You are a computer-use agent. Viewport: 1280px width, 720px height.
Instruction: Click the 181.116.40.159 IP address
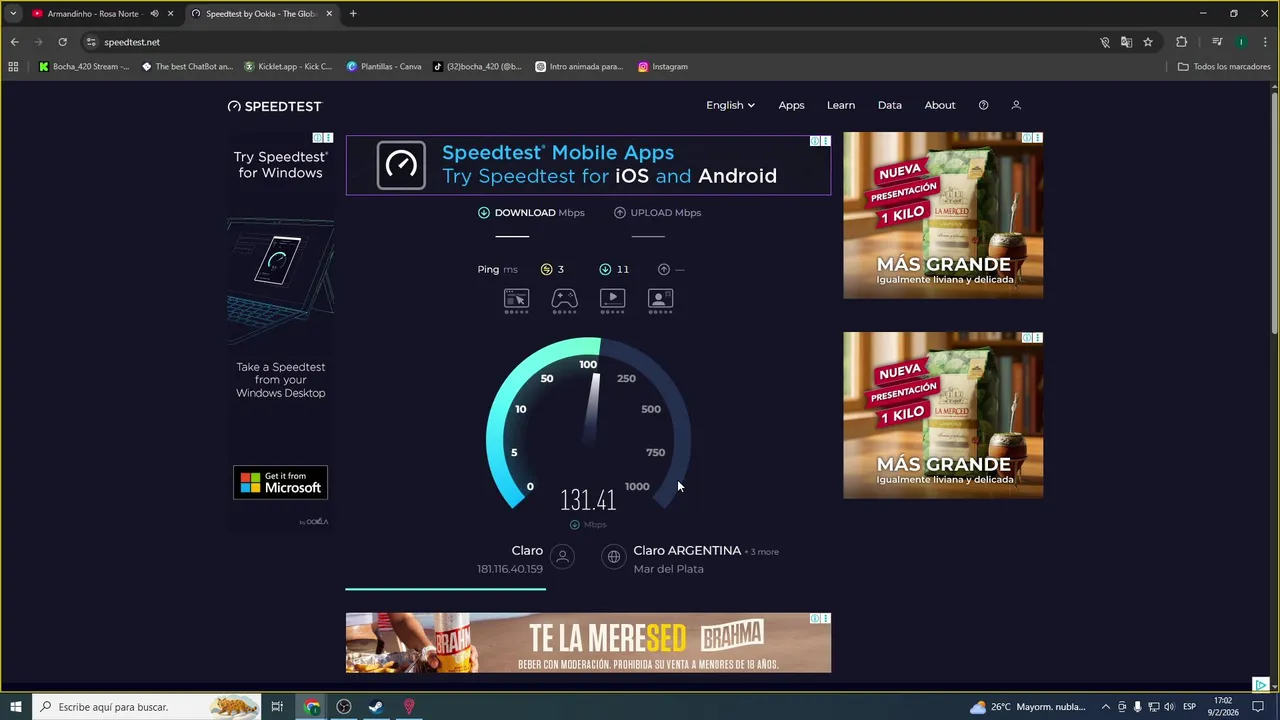pyautogui.click(x=510, y=569)
